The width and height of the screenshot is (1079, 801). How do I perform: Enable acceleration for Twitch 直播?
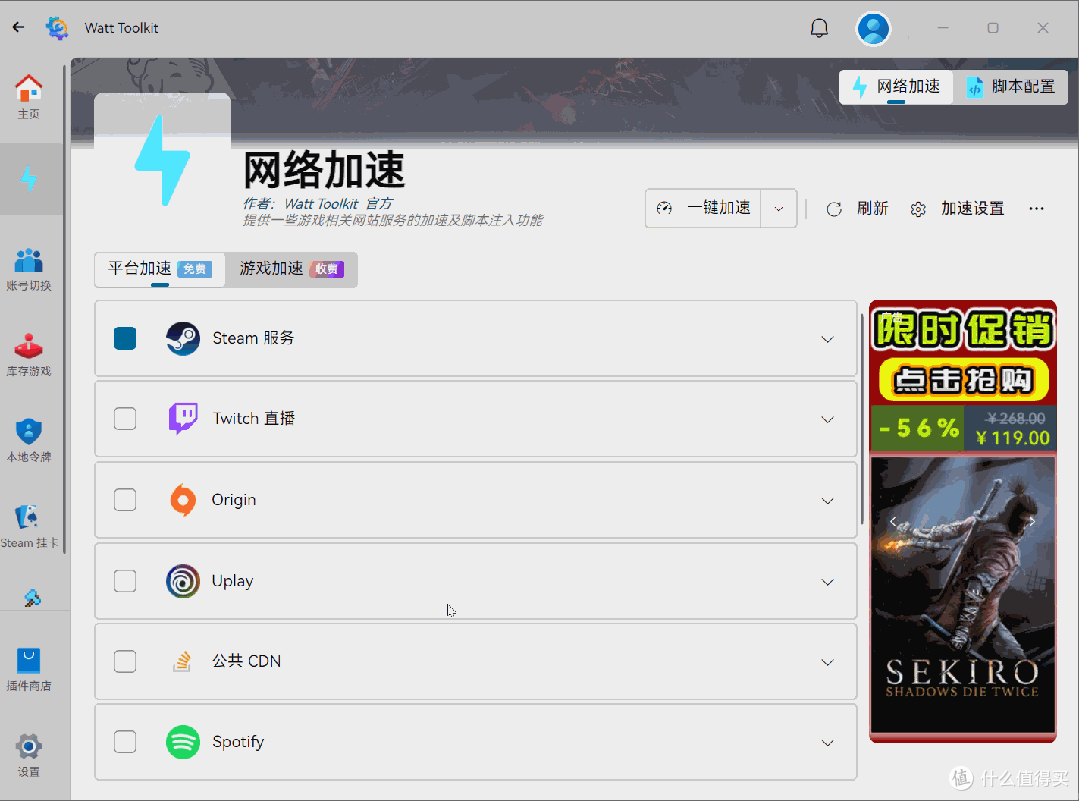point(124,419)
